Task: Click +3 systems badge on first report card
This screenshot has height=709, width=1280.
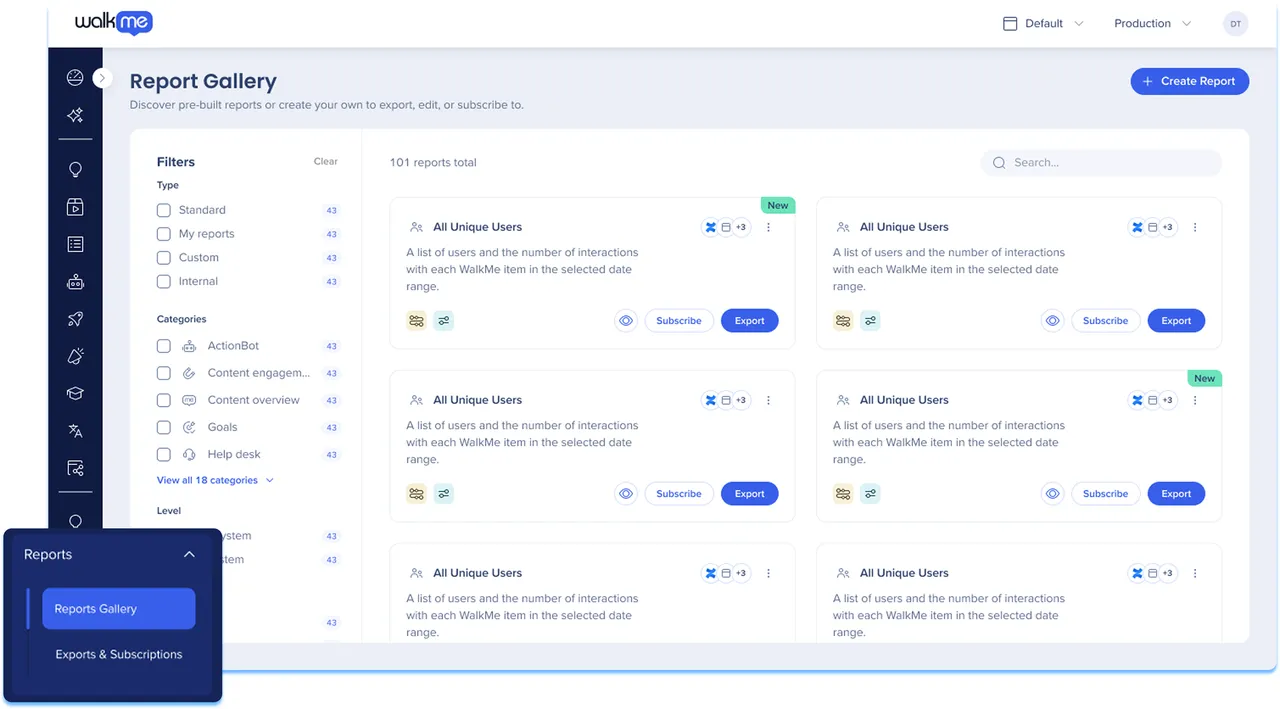Action: 741,227
